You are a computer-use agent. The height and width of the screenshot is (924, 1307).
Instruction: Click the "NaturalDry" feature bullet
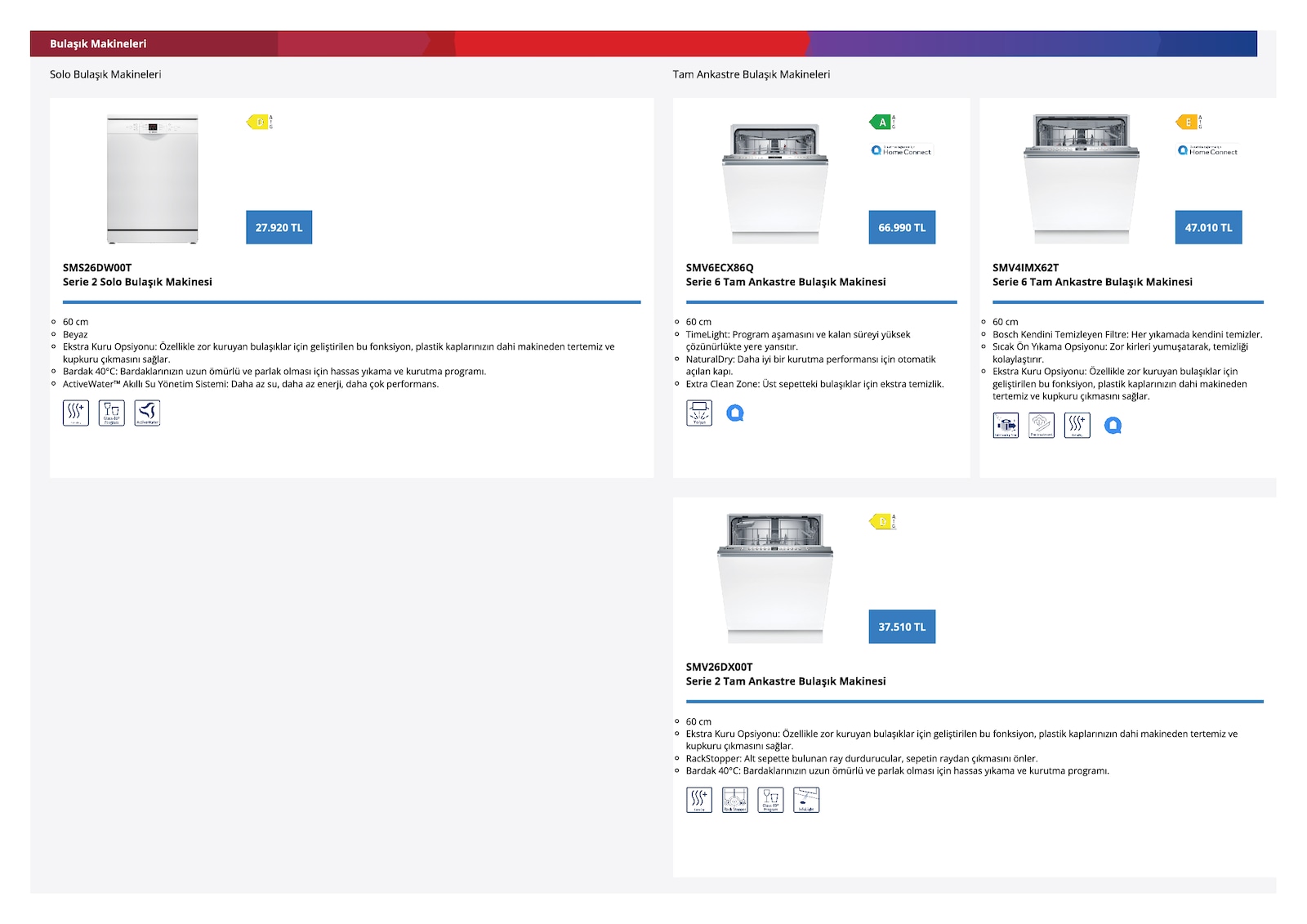pyautogui.click(x=811, y=365)
